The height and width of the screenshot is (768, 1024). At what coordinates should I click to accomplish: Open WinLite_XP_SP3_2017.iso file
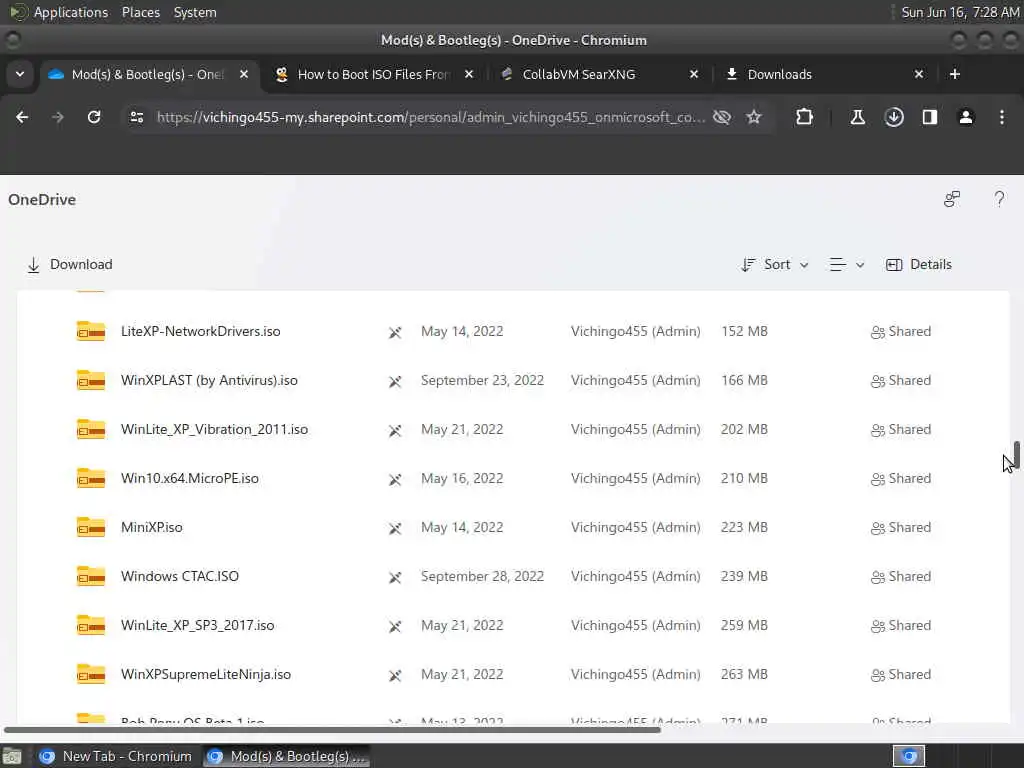point(197,625)
